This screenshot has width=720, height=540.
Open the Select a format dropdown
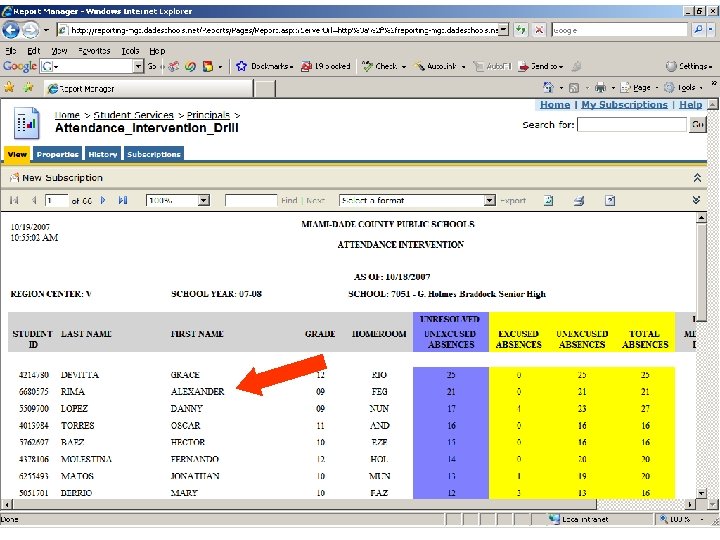487,200
